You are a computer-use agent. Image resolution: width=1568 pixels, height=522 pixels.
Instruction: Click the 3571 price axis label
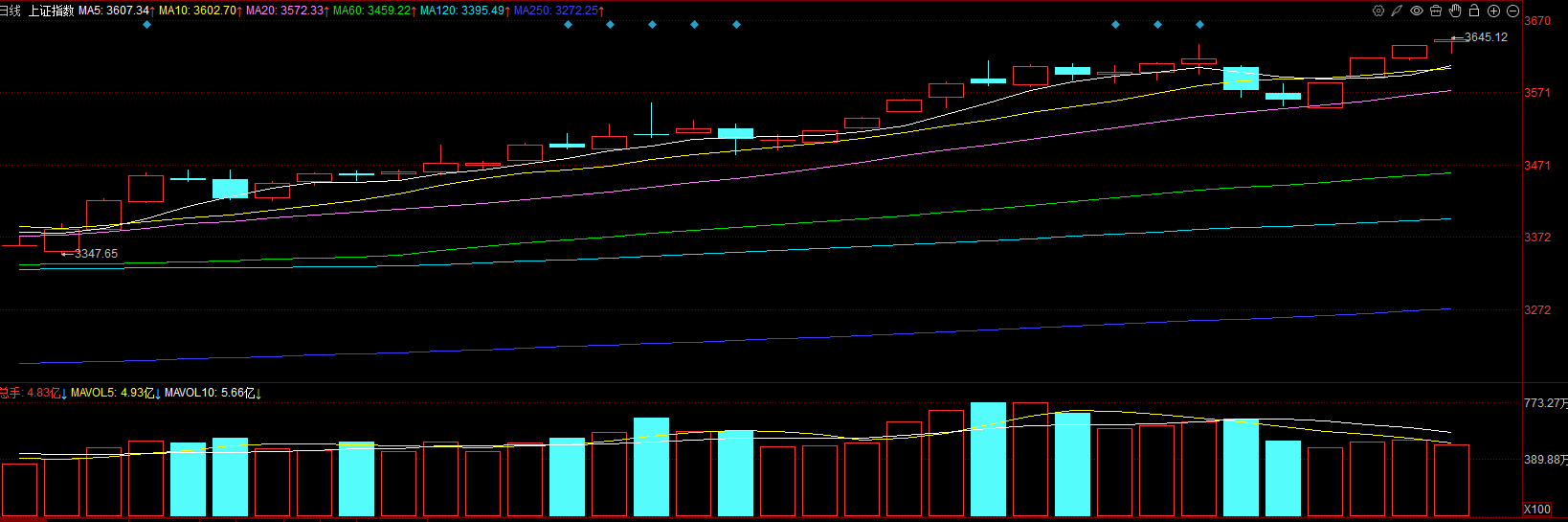[1537, 93]
